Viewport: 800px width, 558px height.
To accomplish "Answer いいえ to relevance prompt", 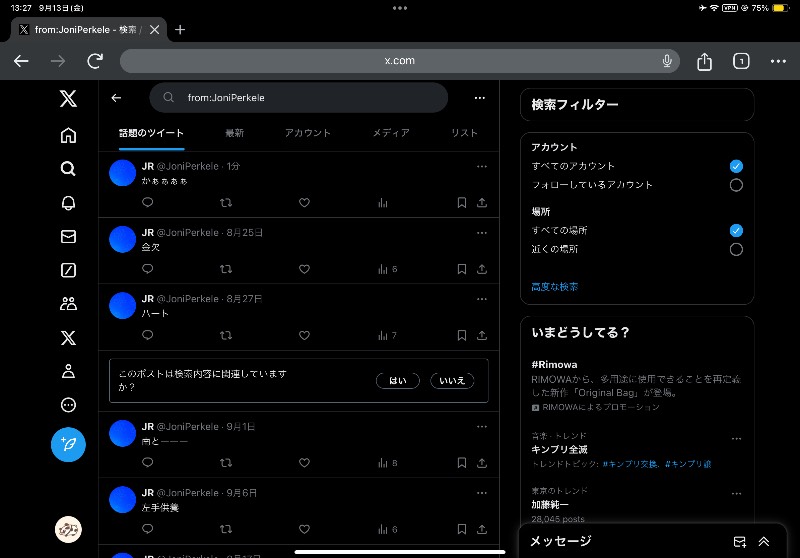I will point(452,381).
